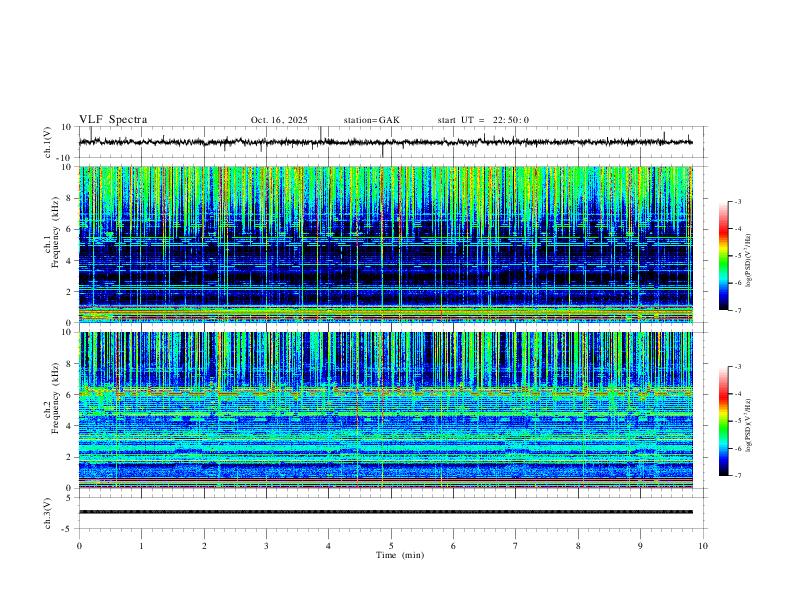Click the ch.2 'Frequency (kHz)' axis label
Viewport: 792px width, 612px height.
coord(55,398)
